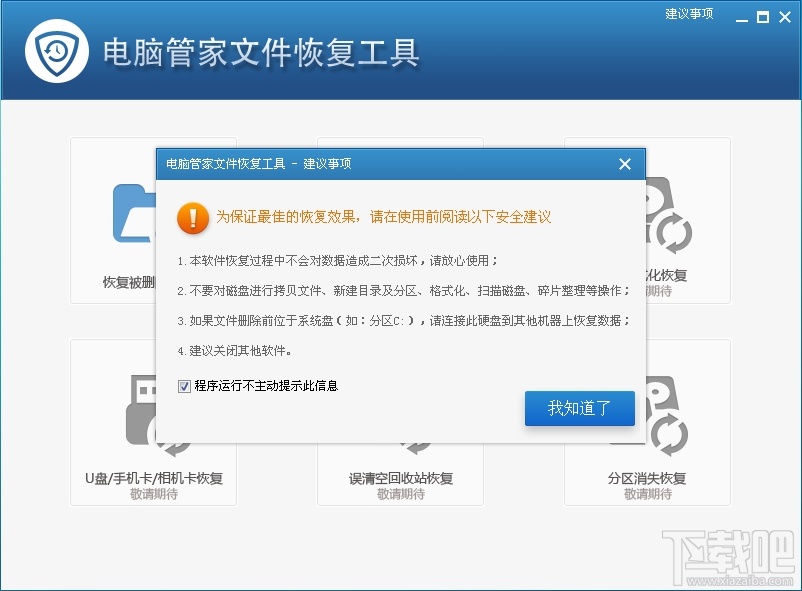Click 敬请期待 under 误清空回收站恢复
Image resolution: width=802 pixels, height=591 pixels.
pyautogui.click(x=400, y=494)
